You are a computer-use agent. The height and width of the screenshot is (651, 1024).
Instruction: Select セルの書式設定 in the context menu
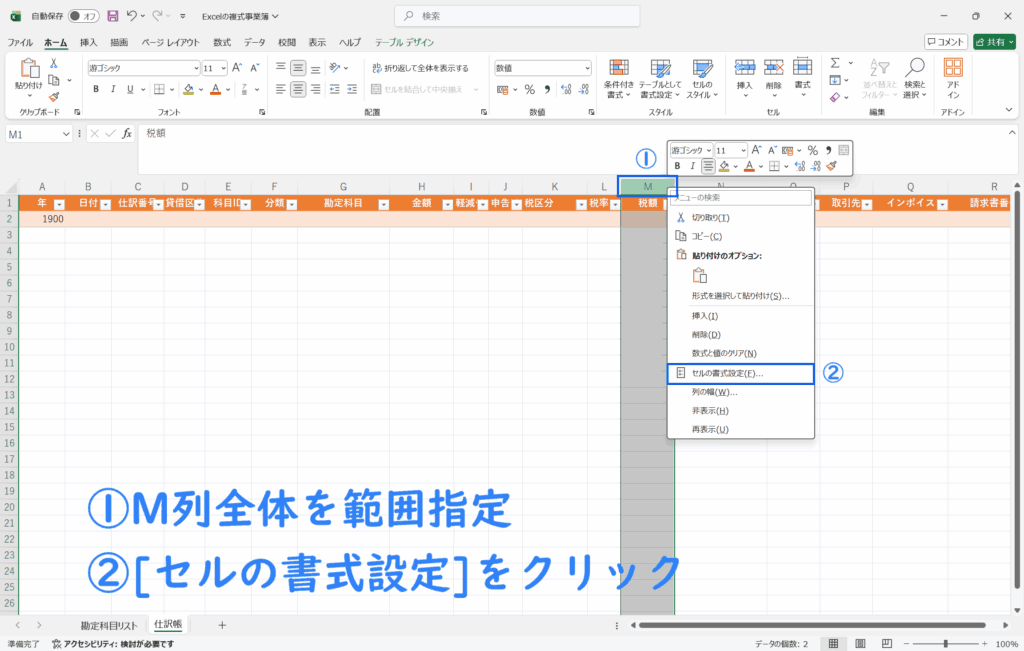(740, 373)
